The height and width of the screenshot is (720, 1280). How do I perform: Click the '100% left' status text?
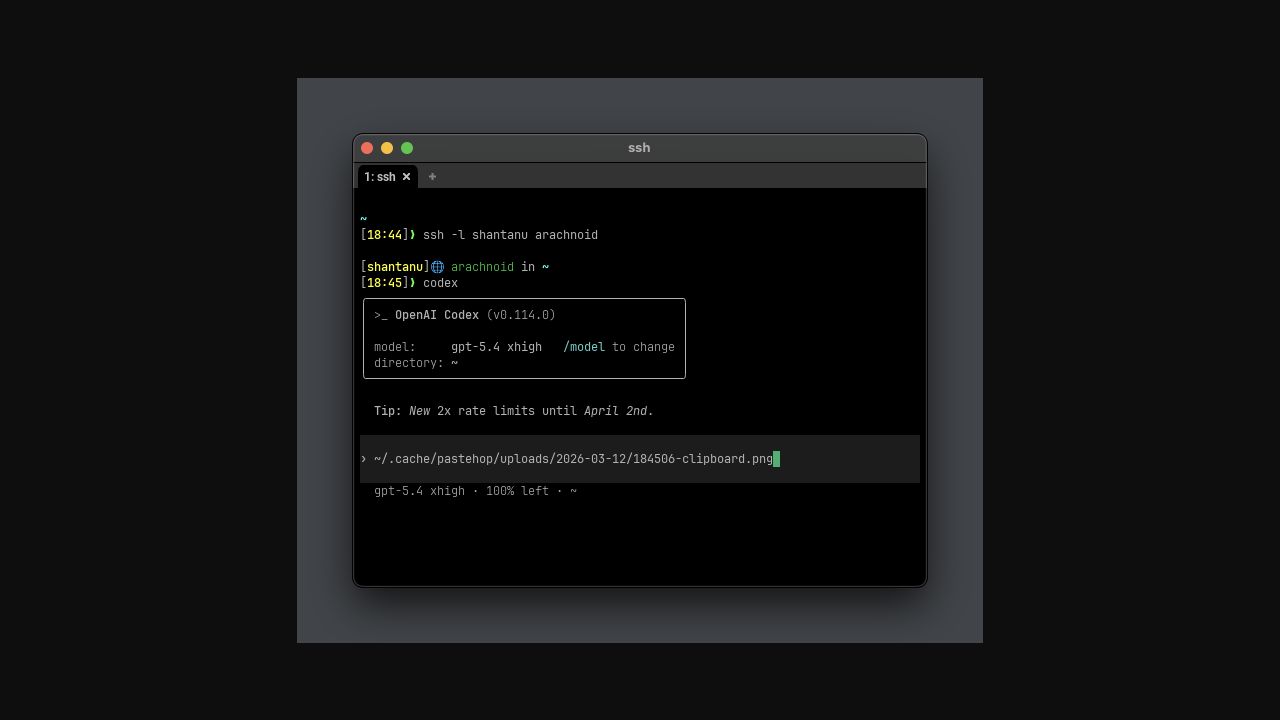click(517, 491)
